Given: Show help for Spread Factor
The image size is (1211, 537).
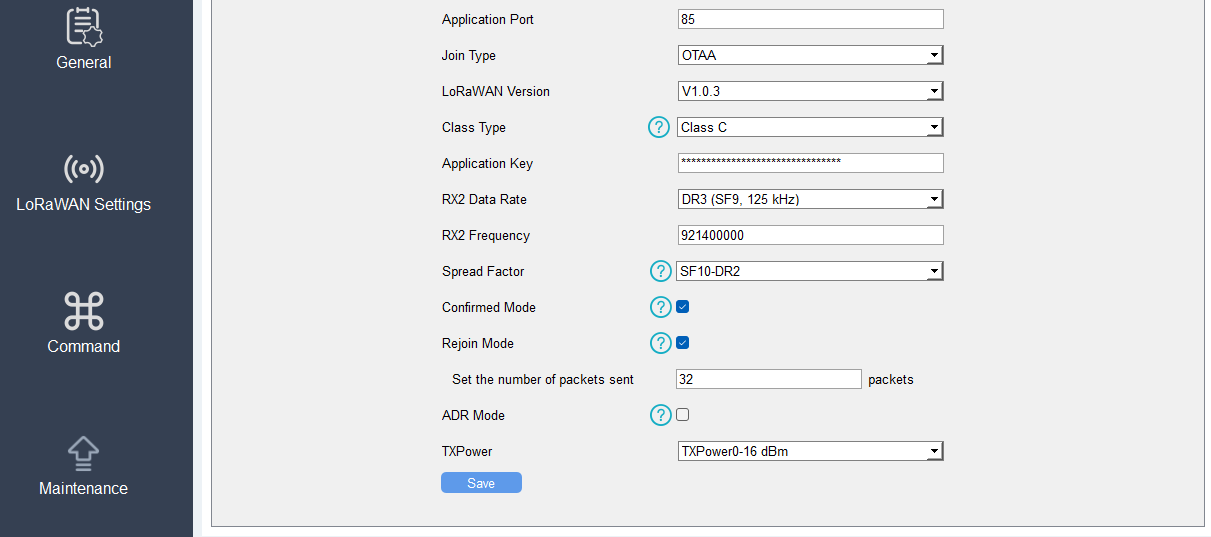Looking at the screenshot, I should (x=659, y=271).
